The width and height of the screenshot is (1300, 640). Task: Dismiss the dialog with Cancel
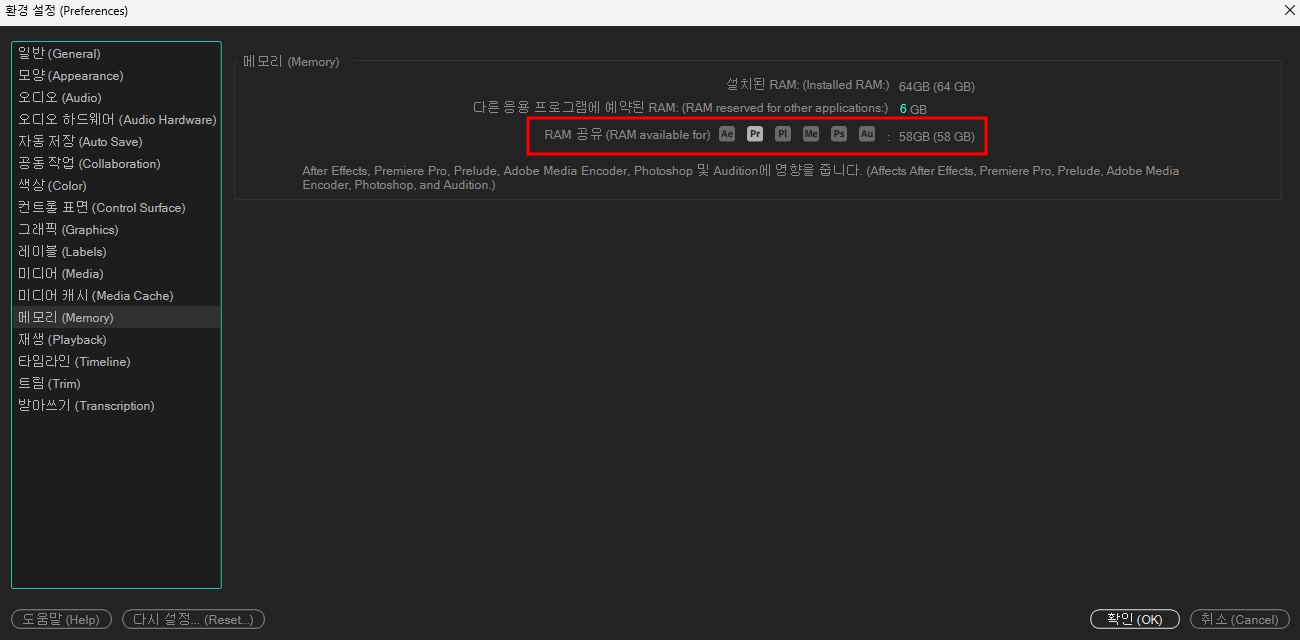pyautogui.click(x=1240, y=619)
